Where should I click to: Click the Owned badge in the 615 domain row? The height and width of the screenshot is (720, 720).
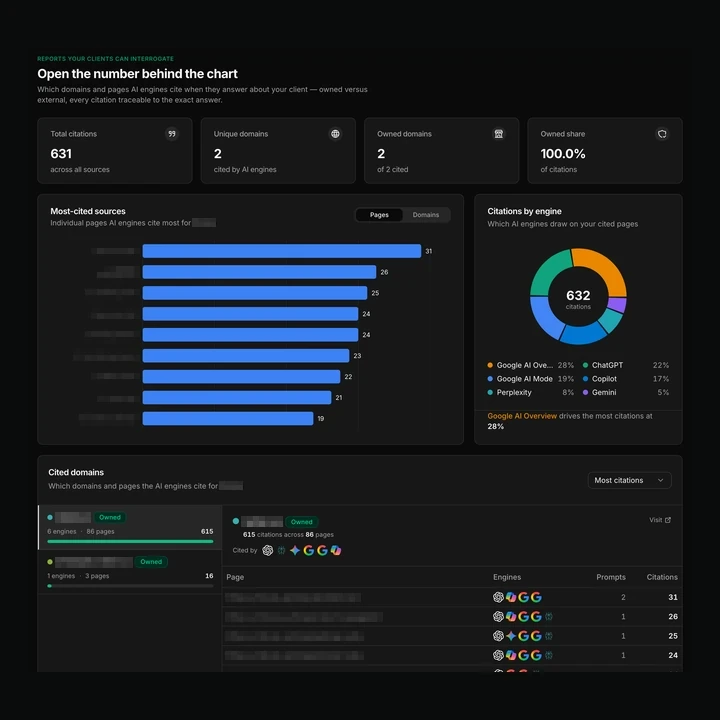pos(110,517)
